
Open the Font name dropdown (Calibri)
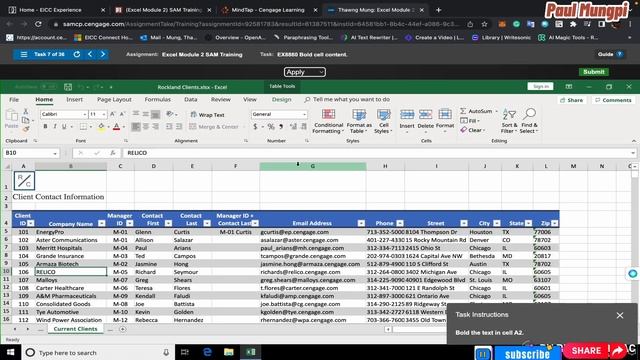84,115
